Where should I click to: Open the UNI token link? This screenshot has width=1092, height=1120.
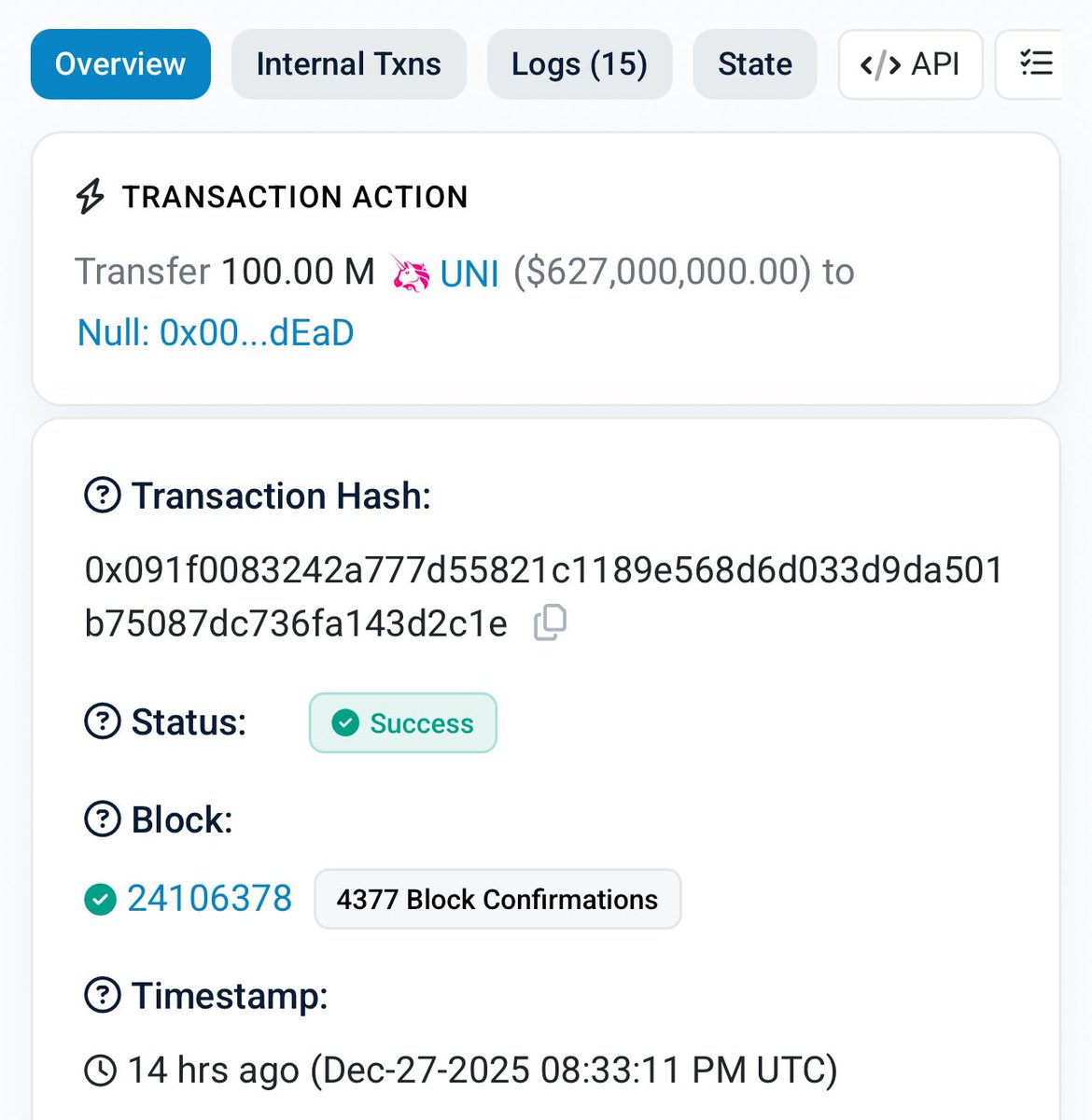(469, 273)
